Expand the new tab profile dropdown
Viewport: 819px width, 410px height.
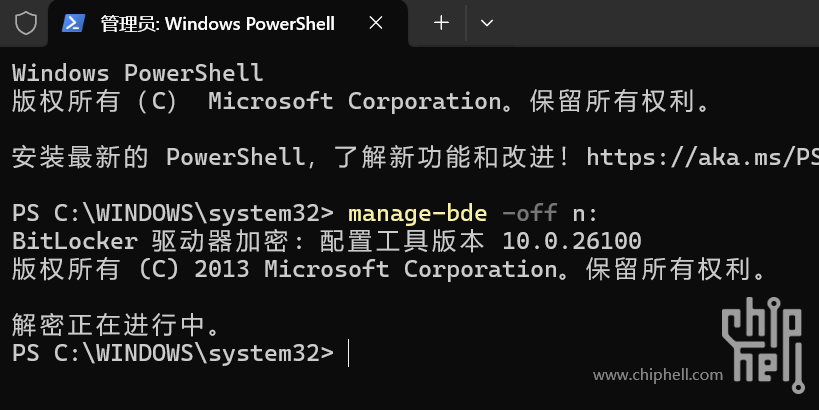(487, 23)
